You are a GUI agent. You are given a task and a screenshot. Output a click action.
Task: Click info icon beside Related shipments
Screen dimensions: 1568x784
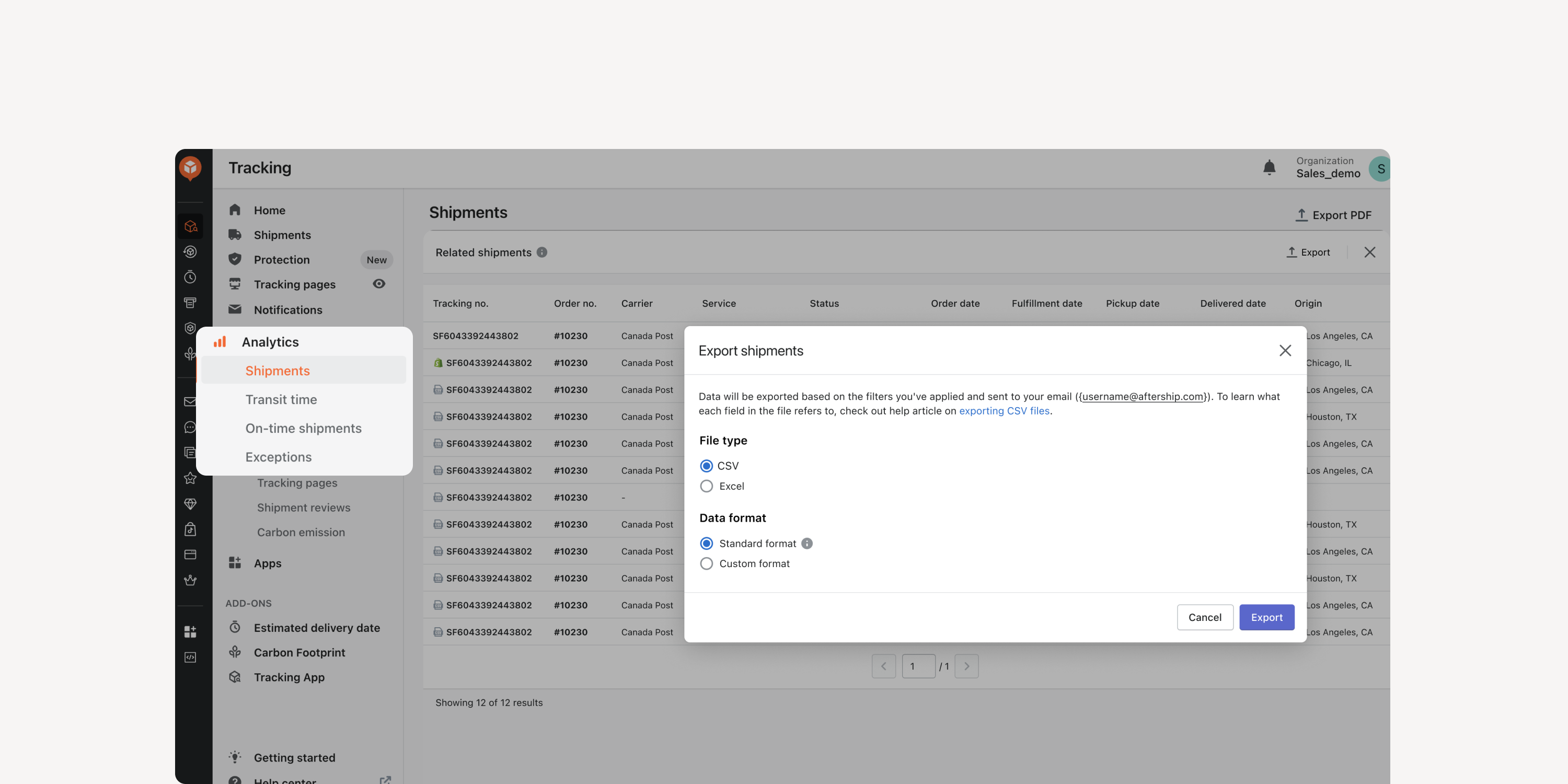541,252
